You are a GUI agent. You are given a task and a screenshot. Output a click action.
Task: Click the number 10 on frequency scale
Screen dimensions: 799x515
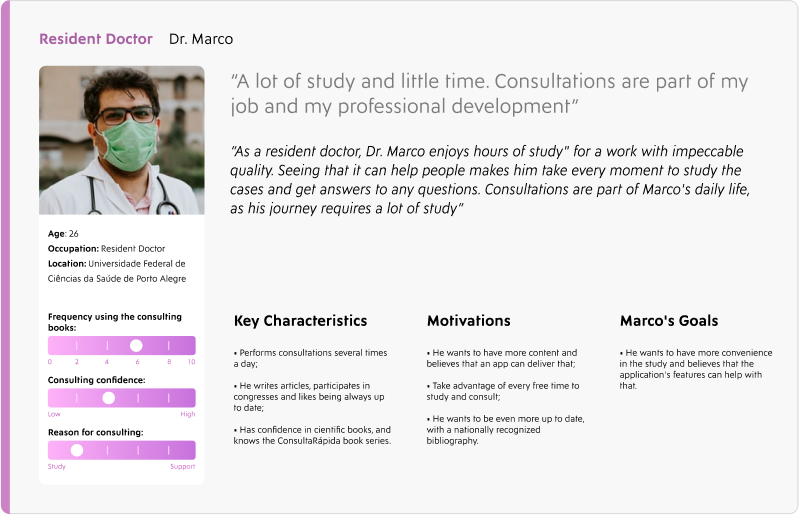[192, 362]
